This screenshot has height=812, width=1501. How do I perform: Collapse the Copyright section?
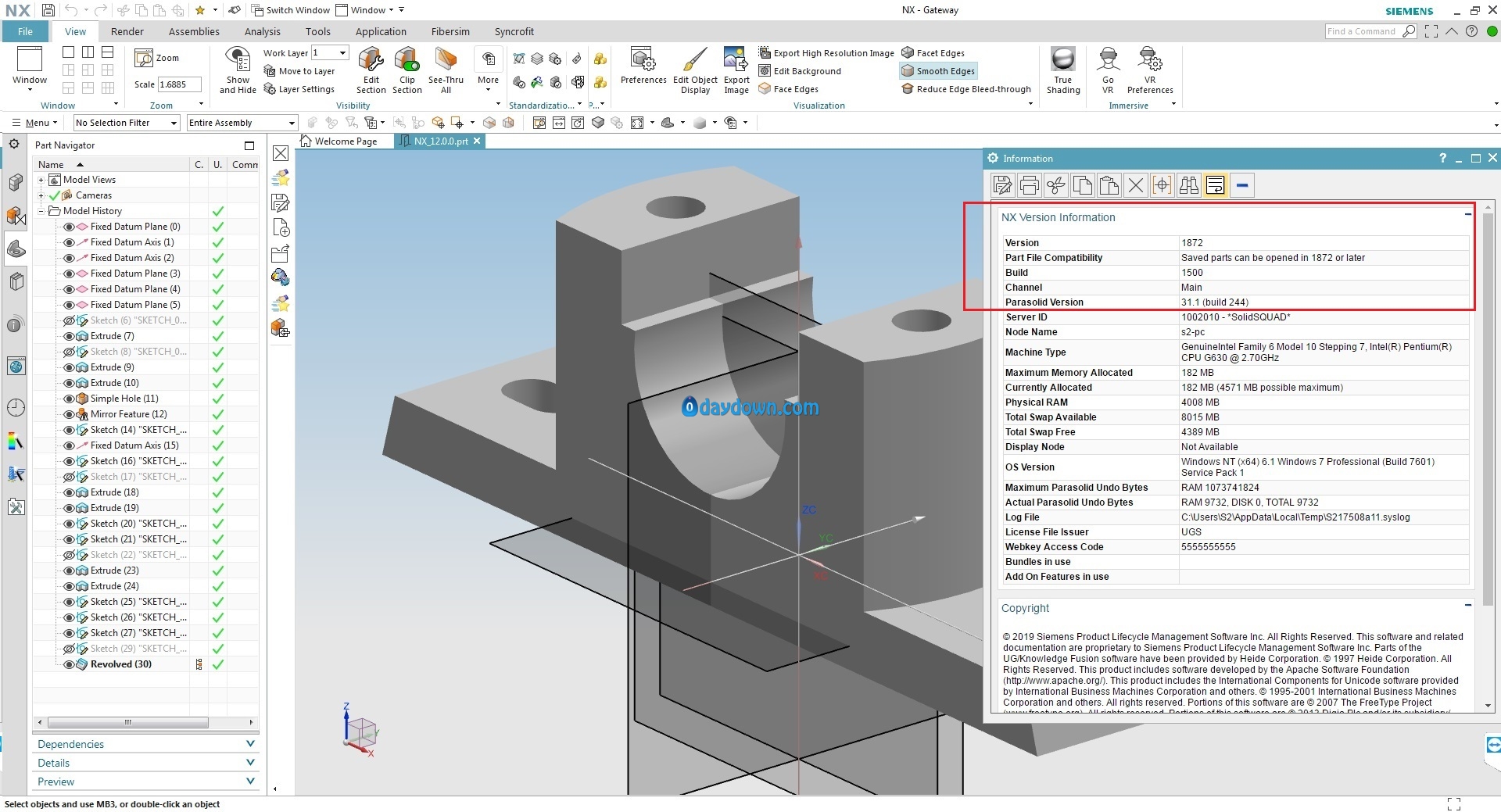coord(1468,605)
